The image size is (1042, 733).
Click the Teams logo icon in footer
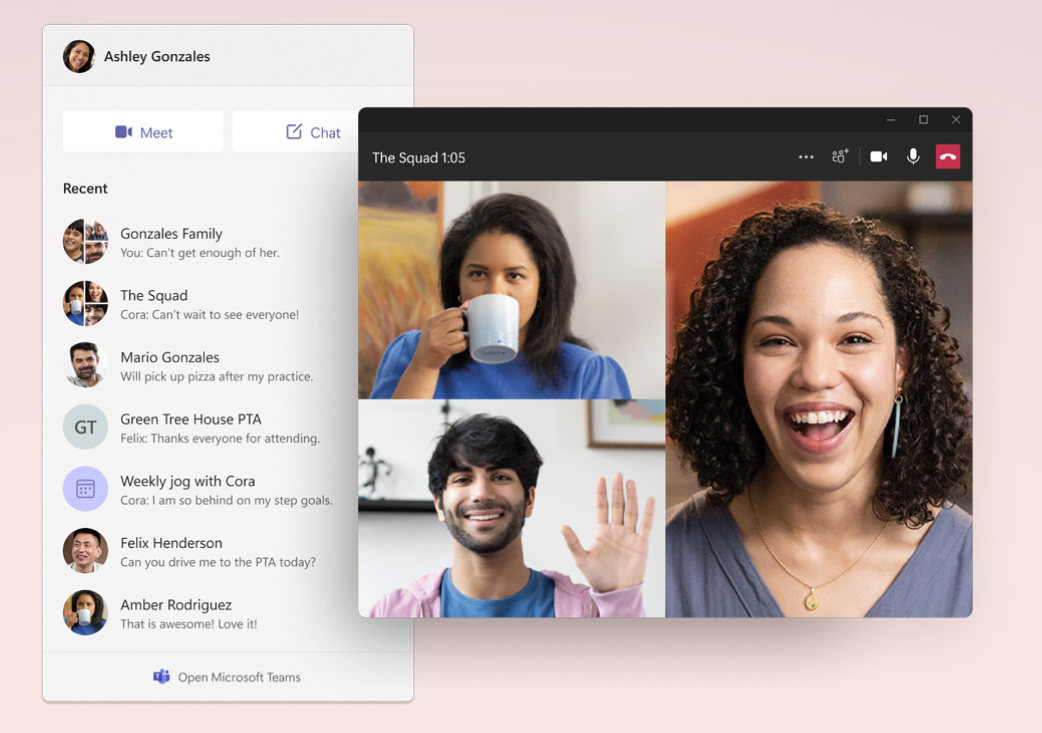[x=161, y=677]
